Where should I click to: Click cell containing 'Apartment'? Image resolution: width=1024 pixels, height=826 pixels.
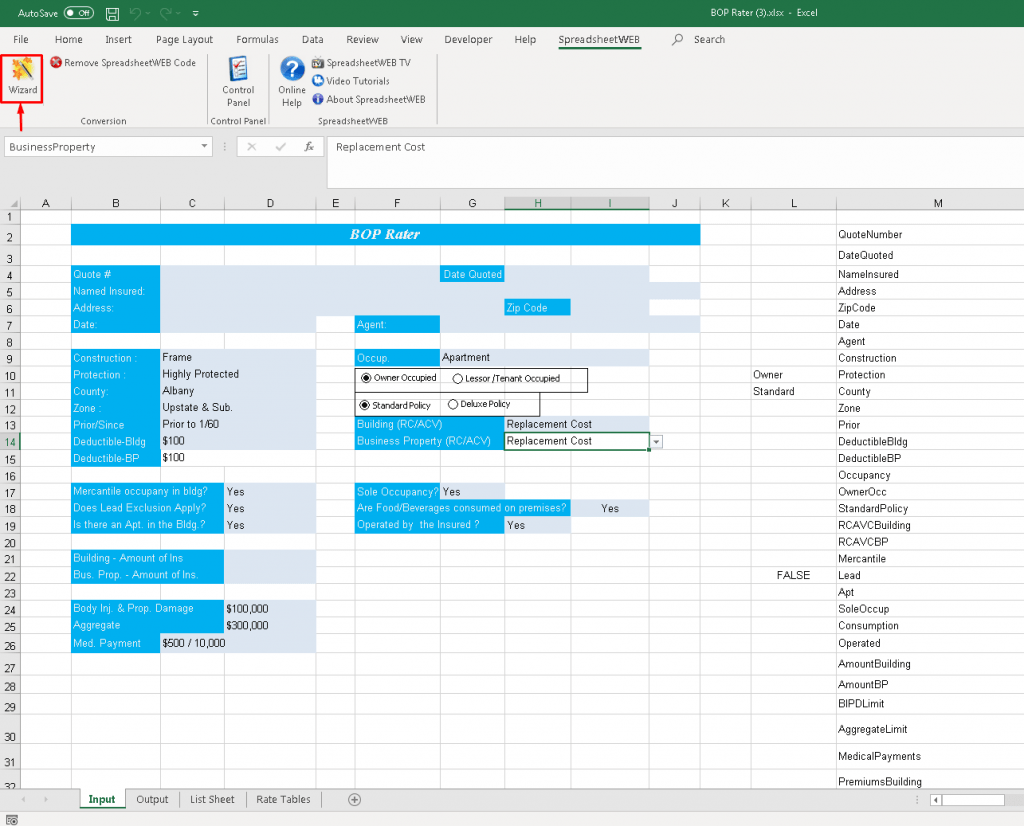545,357
